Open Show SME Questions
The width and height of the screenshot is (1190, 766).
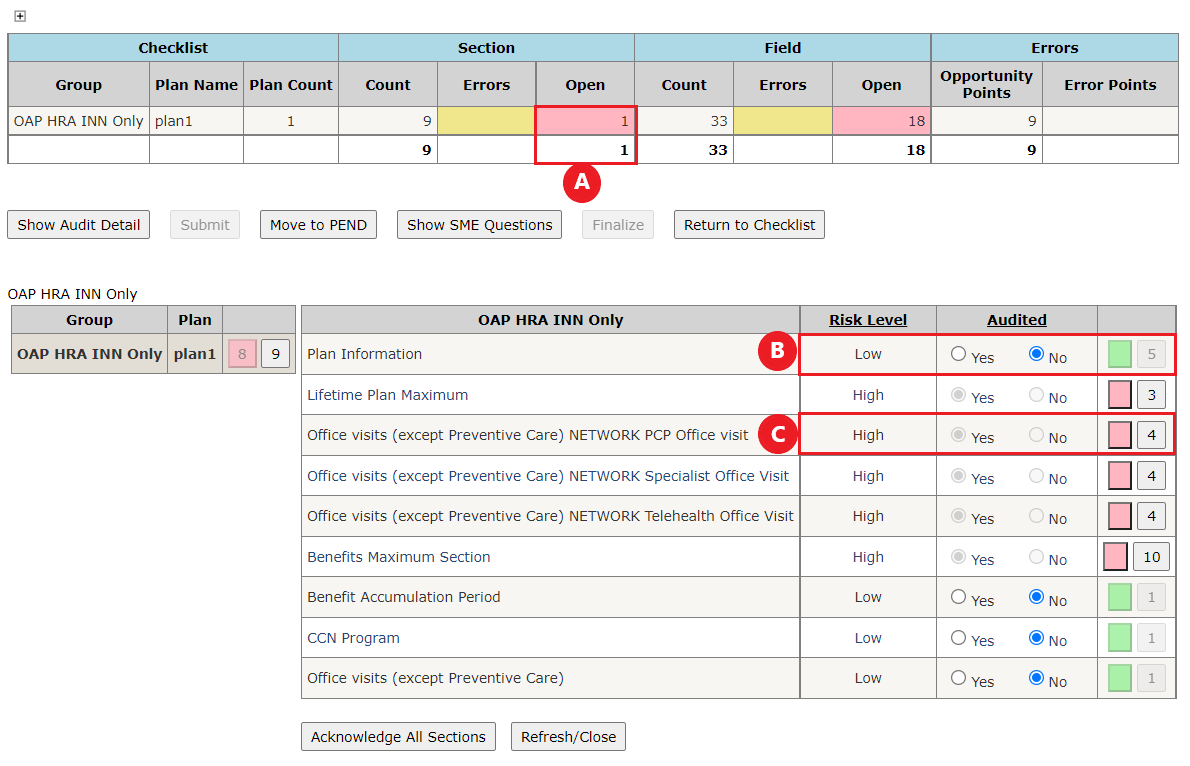480,225
